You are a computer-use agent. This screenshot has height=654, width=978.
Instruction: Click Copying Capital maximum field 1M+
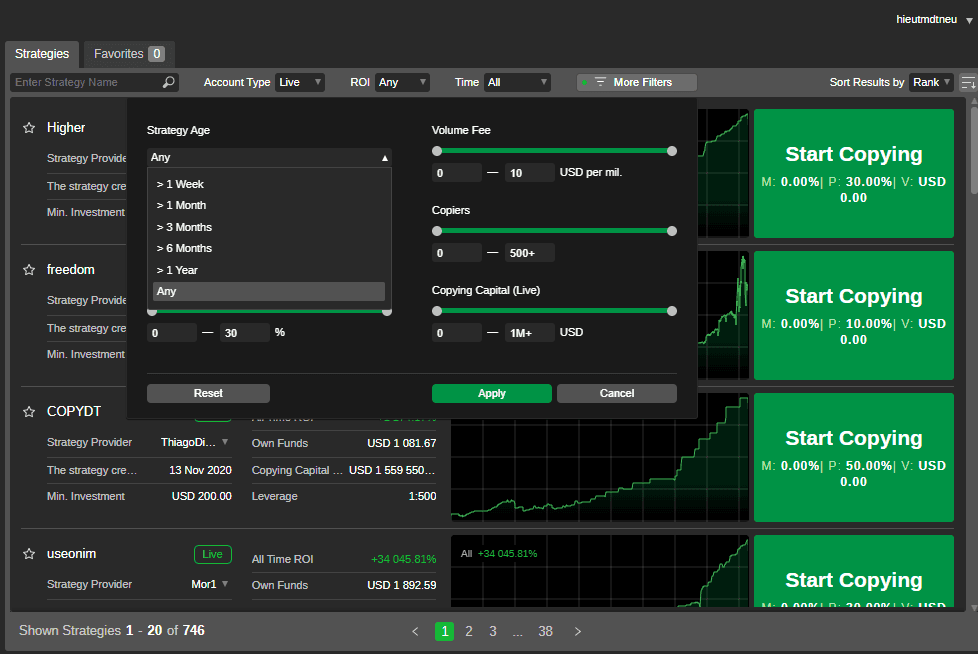[x=530, y=333]
